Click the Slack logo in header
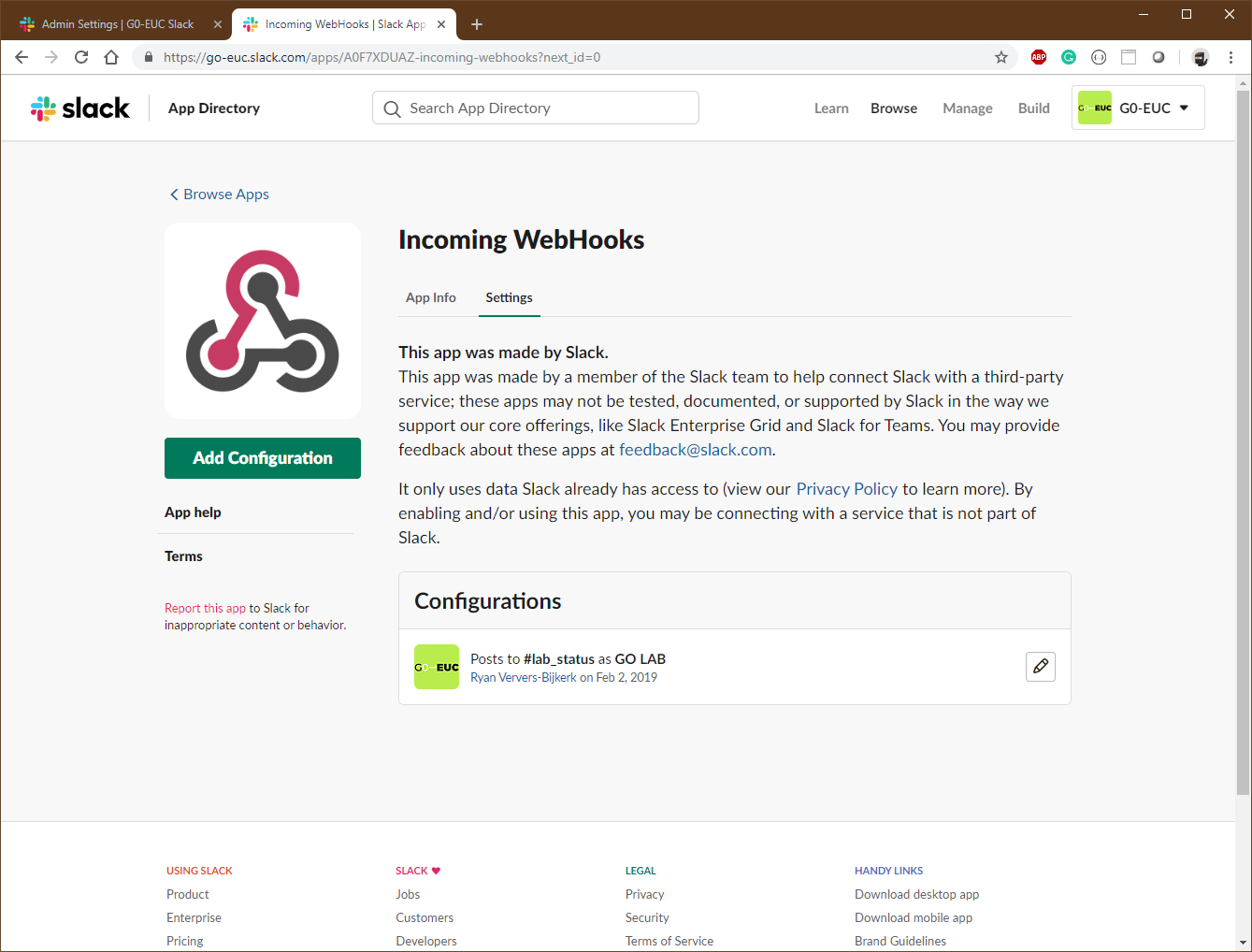 tap(80, 108)
